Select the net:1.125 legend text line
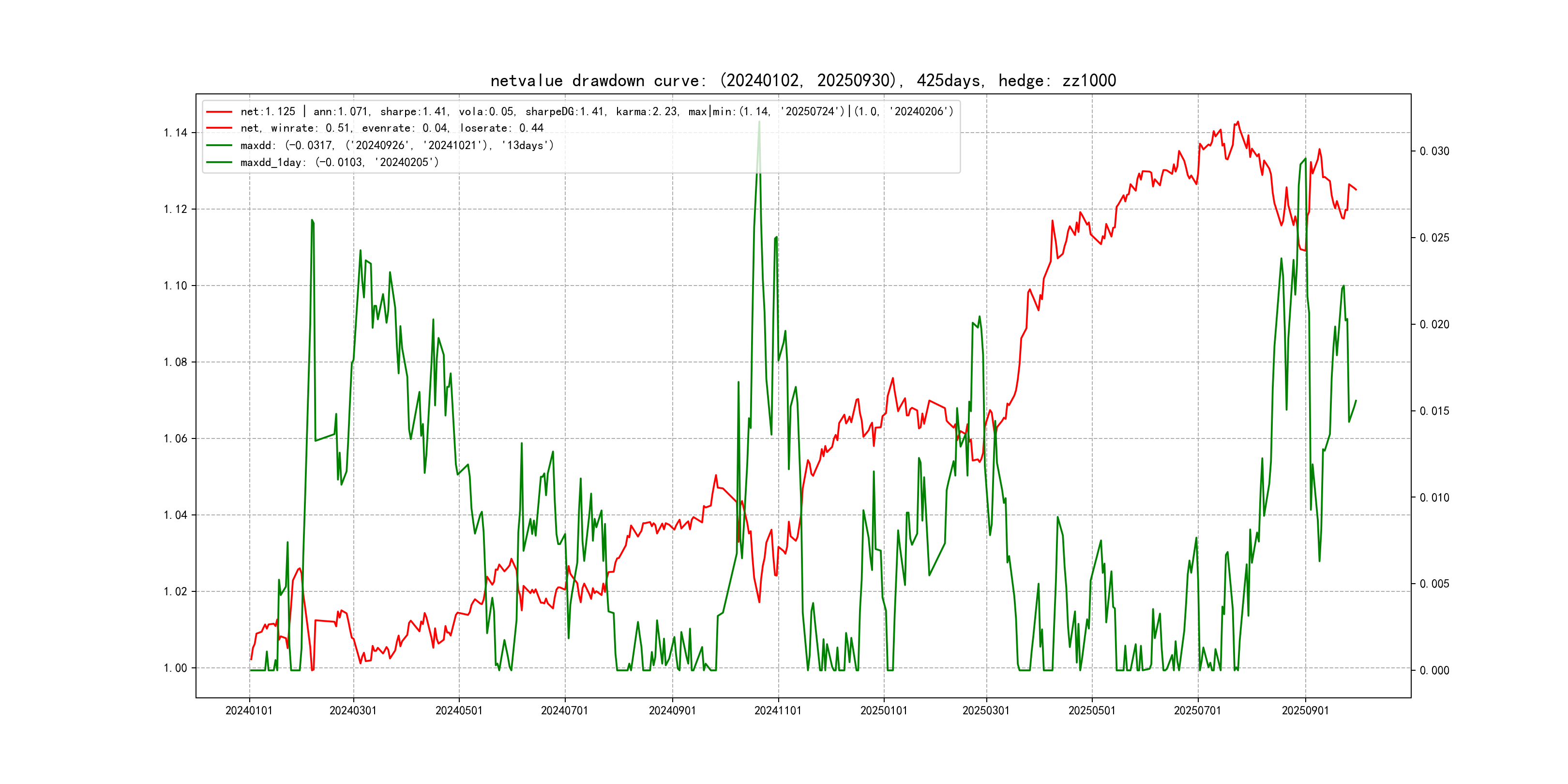The width and height of the screenshot is (1568, 784). [x=597, y=112]
